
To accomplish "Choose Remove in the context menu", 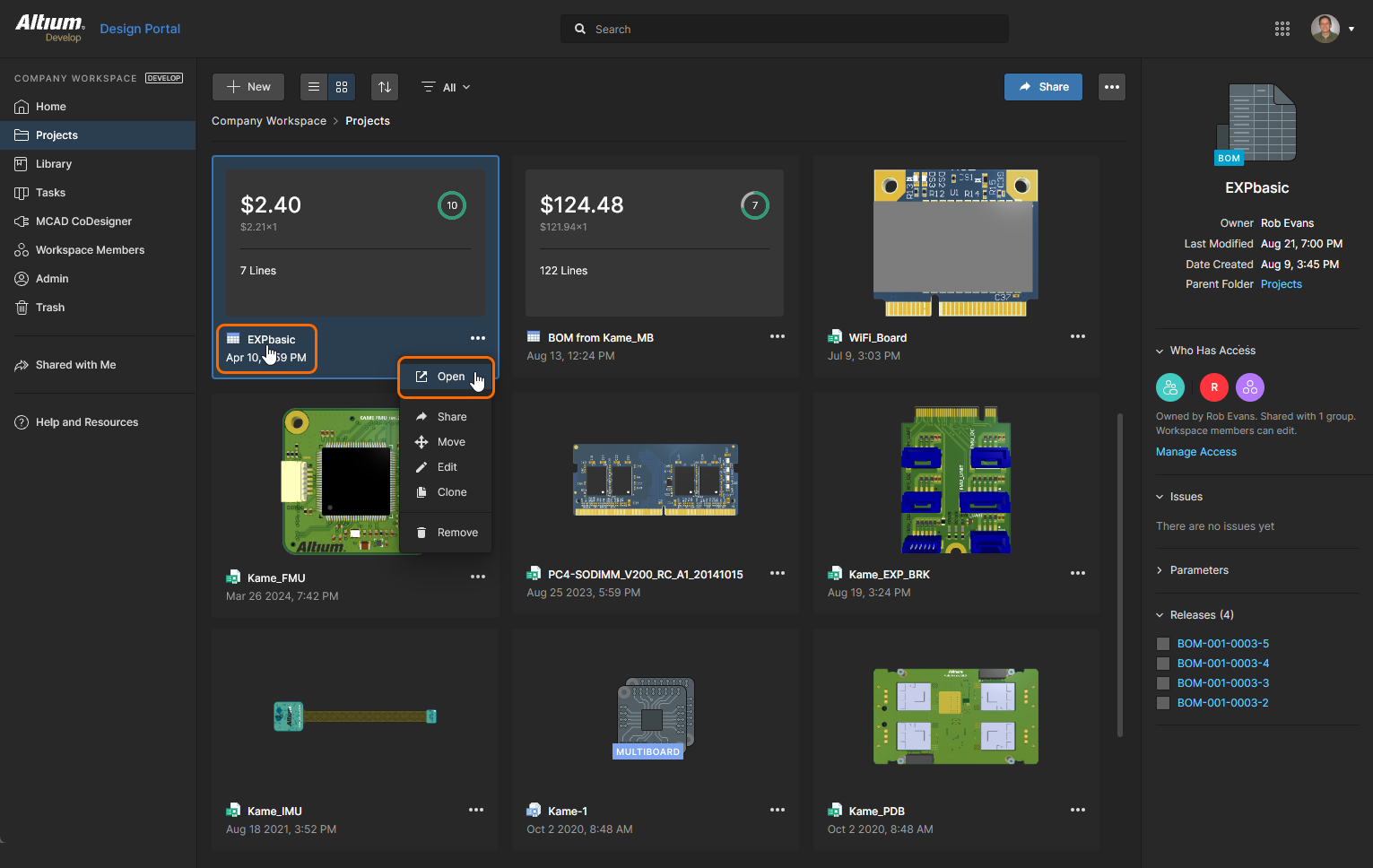I will pyautogui.click(x=446, y=533).
